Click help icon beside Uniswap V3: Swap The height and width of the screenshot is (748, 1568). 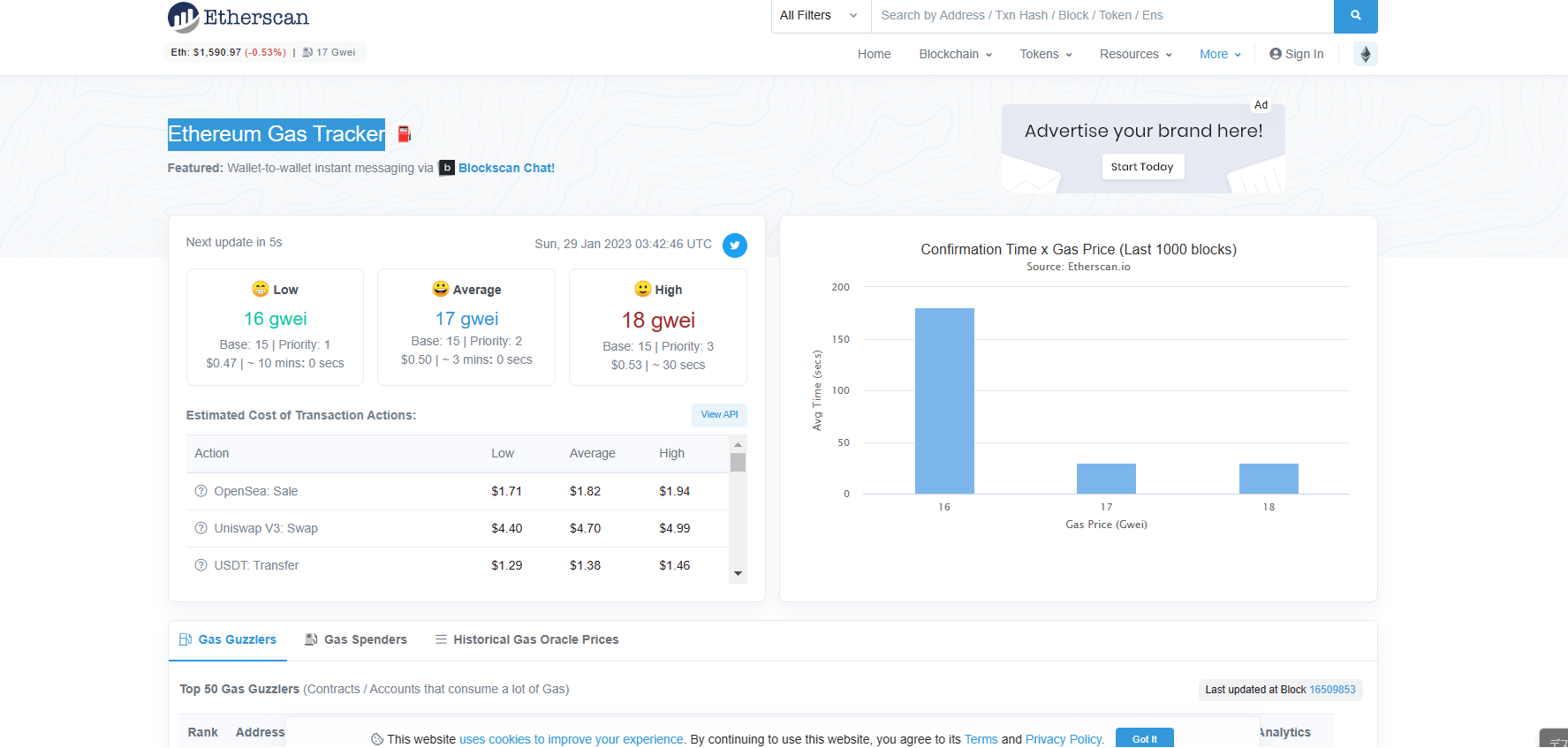pyautogui.click(x=201, y=528)
